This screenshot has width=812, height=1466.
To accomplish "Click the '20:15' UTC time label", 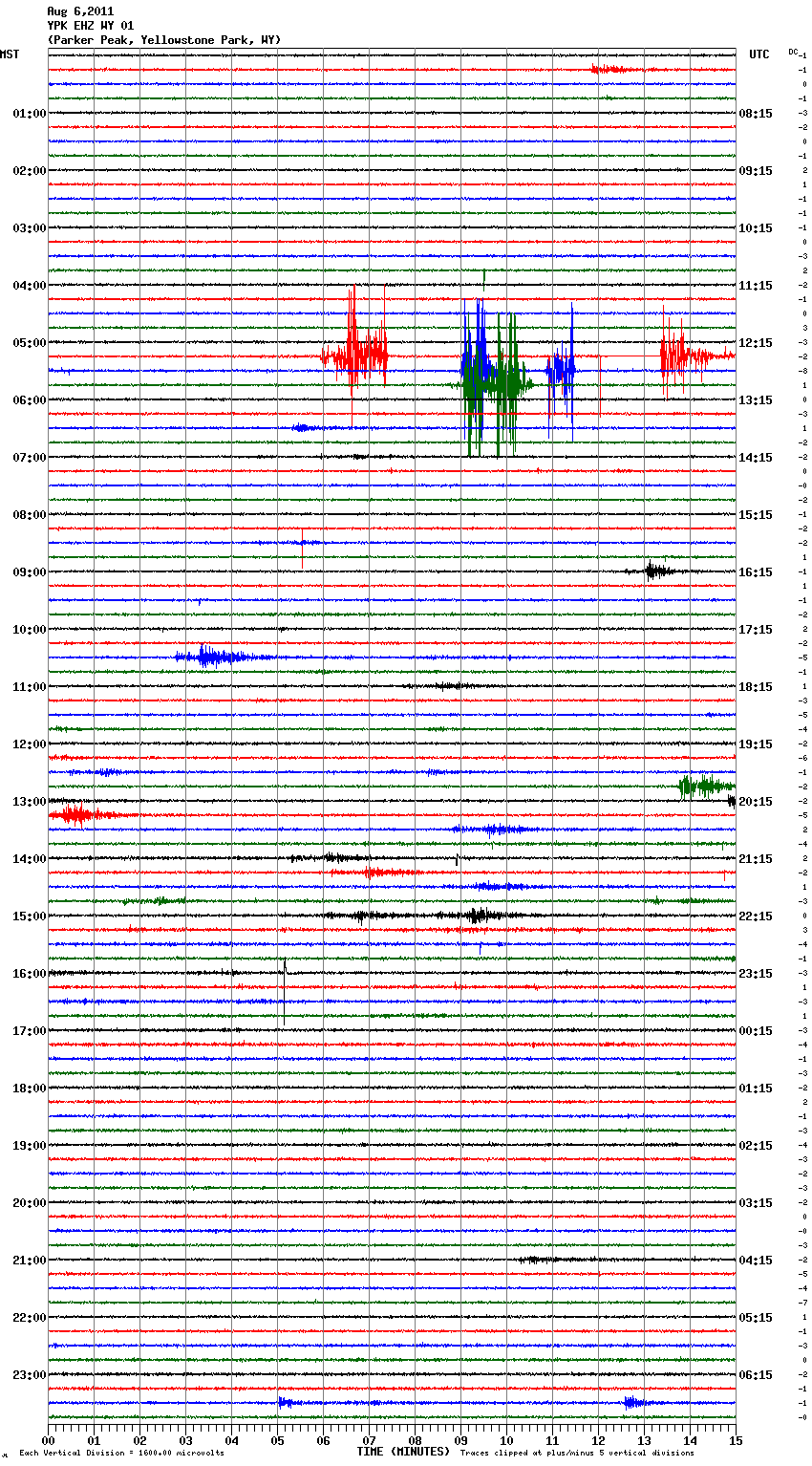I will coord(756,802).
